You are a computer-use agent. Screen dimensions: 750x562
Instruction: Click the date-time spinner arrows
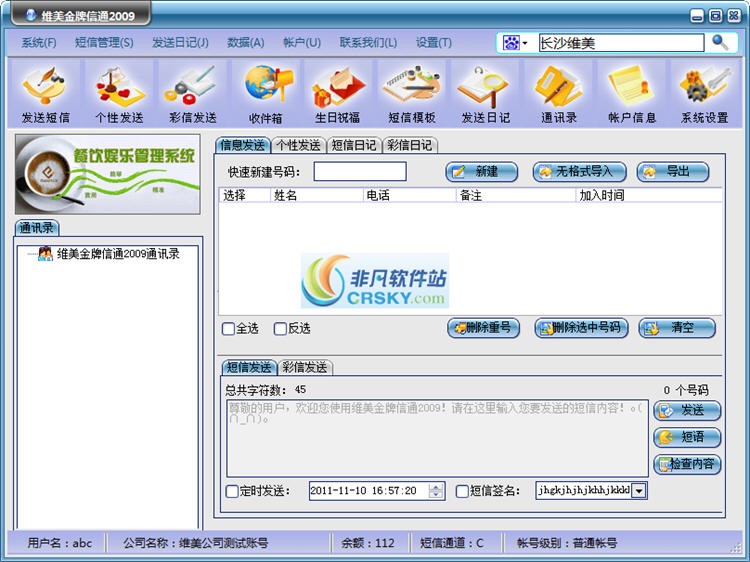435,491
